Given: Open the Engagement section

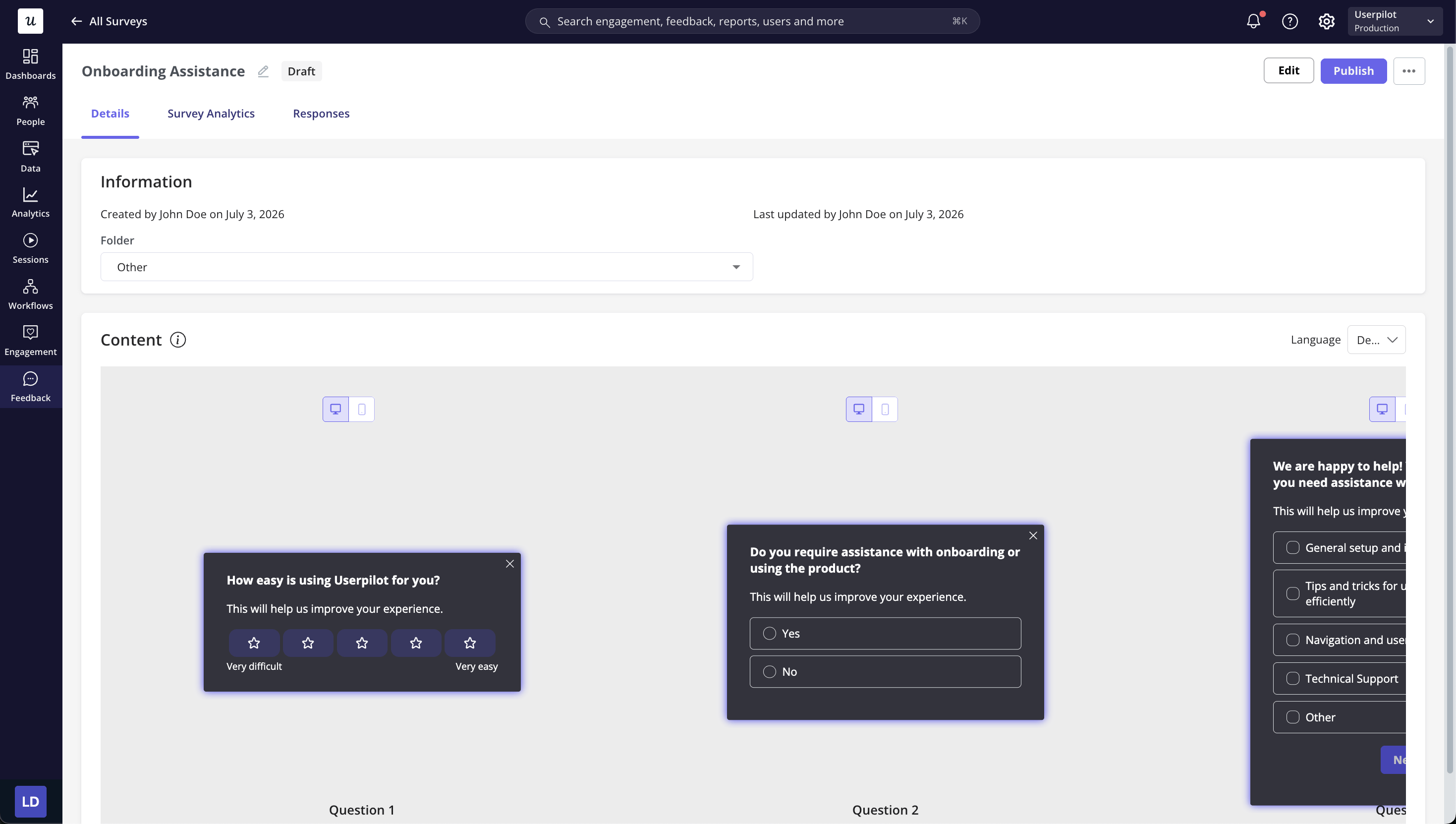Looking at the screenshot, I should tap(31, 341).
